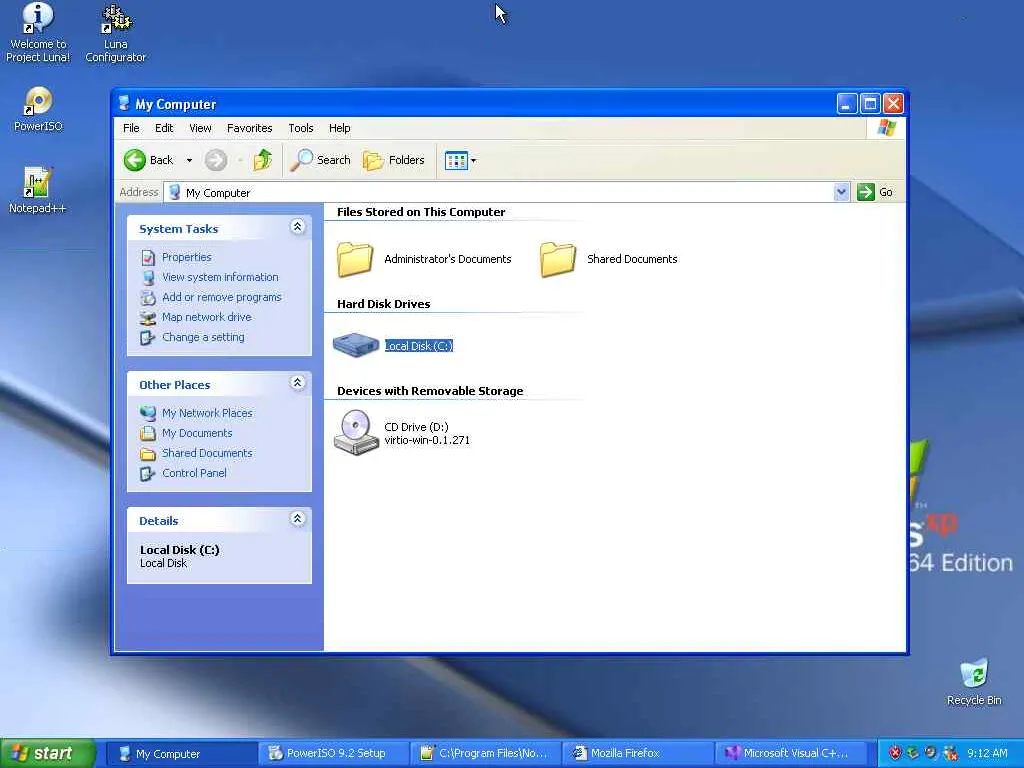Select CD Drive (D:) disc icon
This screenshot has height=768, width=1024.
tap(356, 432)
